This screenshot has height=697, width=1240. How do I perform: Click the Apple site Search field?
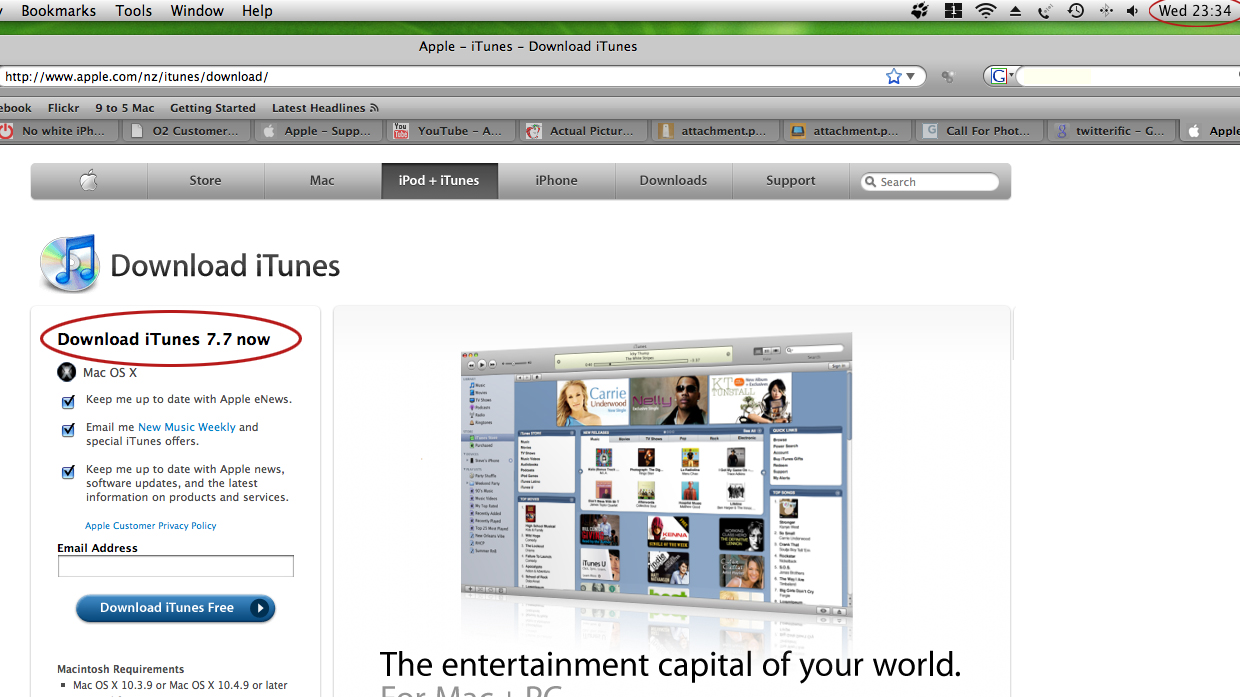[x=930, y=182]
